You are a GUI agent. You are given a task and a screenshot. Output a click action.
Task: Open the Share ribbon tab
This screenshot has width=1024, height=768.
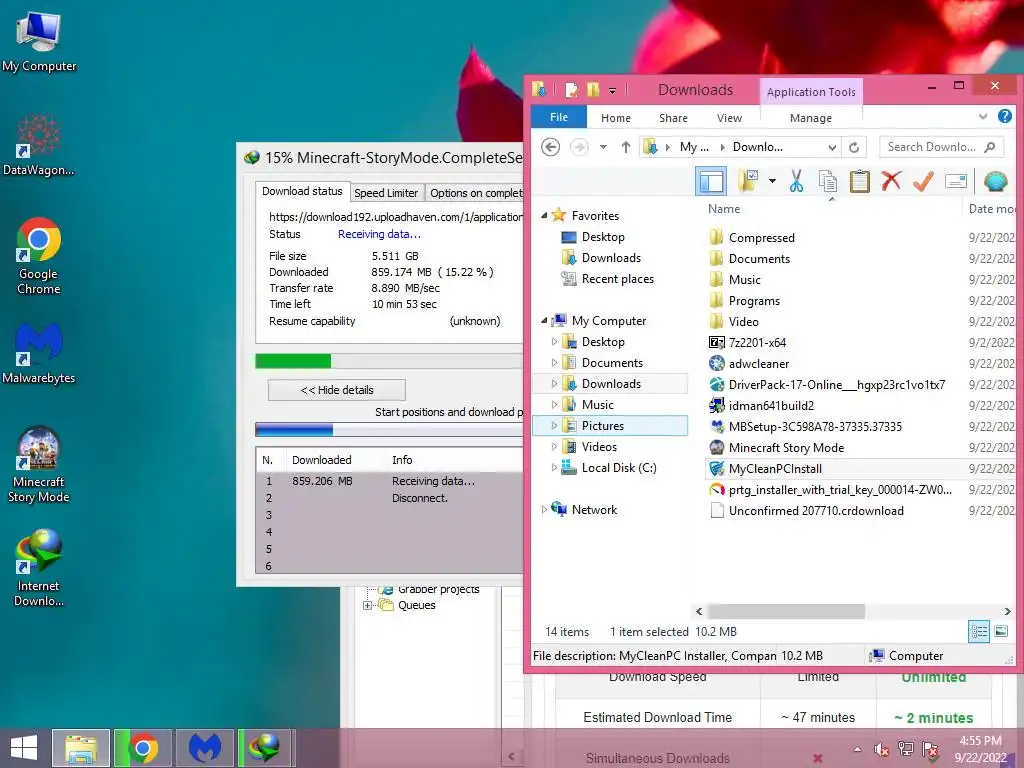click(673, 118)
